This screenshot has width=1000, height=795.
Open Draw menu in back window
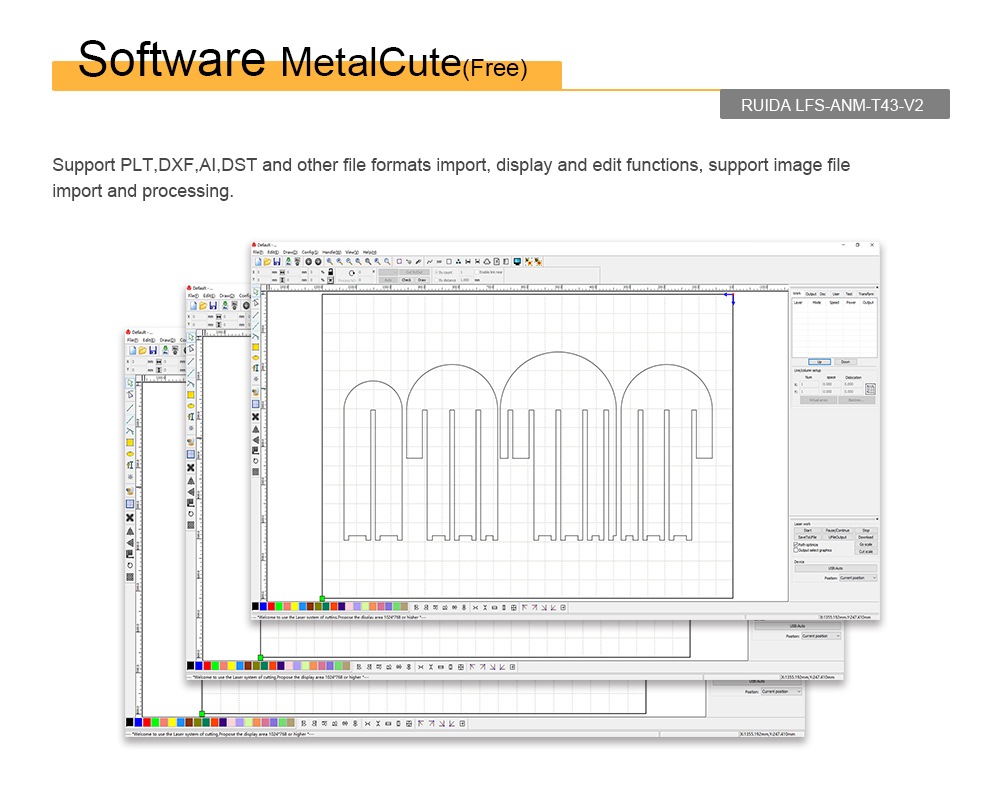coord(167,340)
